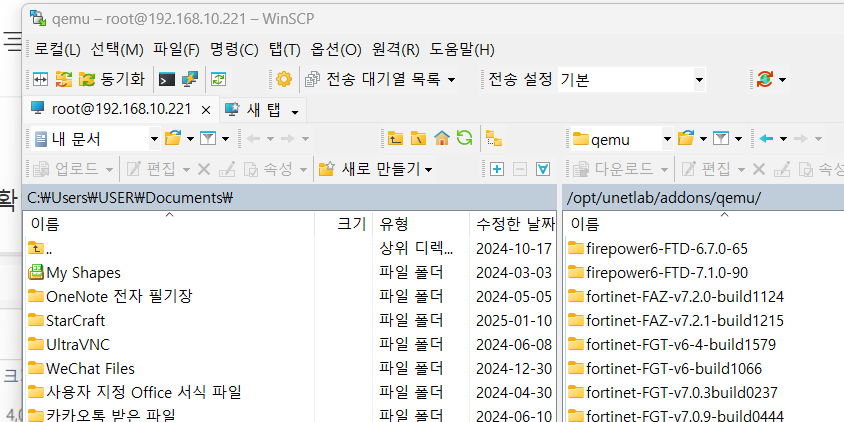Open 도움말(H) menu
The height and width of the screenshot is (422, 844).
pyautogui.click(x=462, y=50)
